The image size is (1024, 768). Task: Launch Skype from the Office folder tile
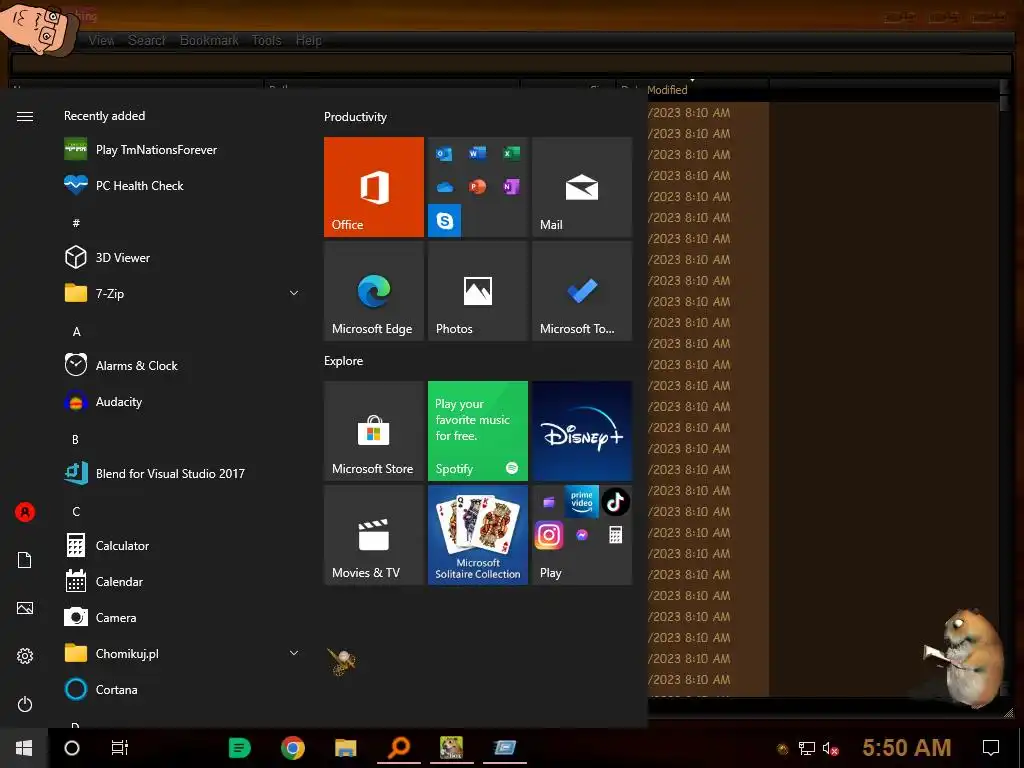coord(445,221)
